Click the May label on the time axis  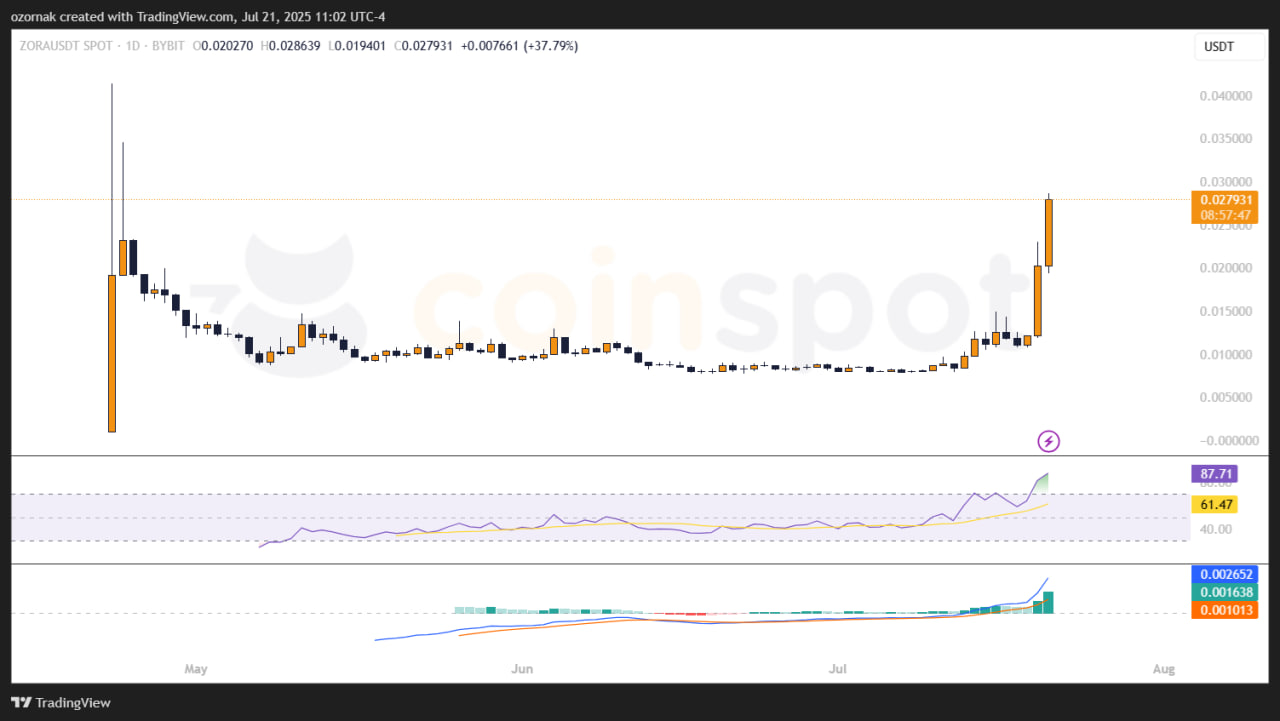click(x=196, y=668)
